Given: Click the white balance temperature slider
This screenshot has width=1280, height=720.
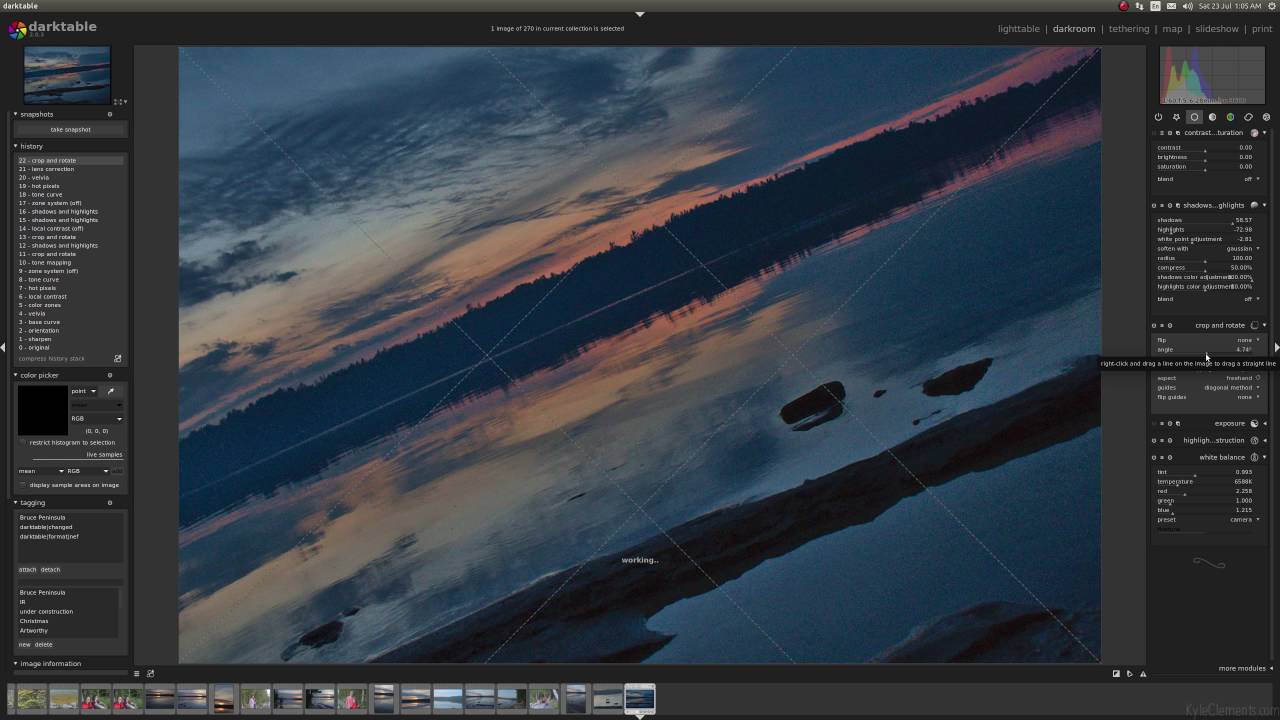Looking at the screenshot, I should pos(1205,482).
